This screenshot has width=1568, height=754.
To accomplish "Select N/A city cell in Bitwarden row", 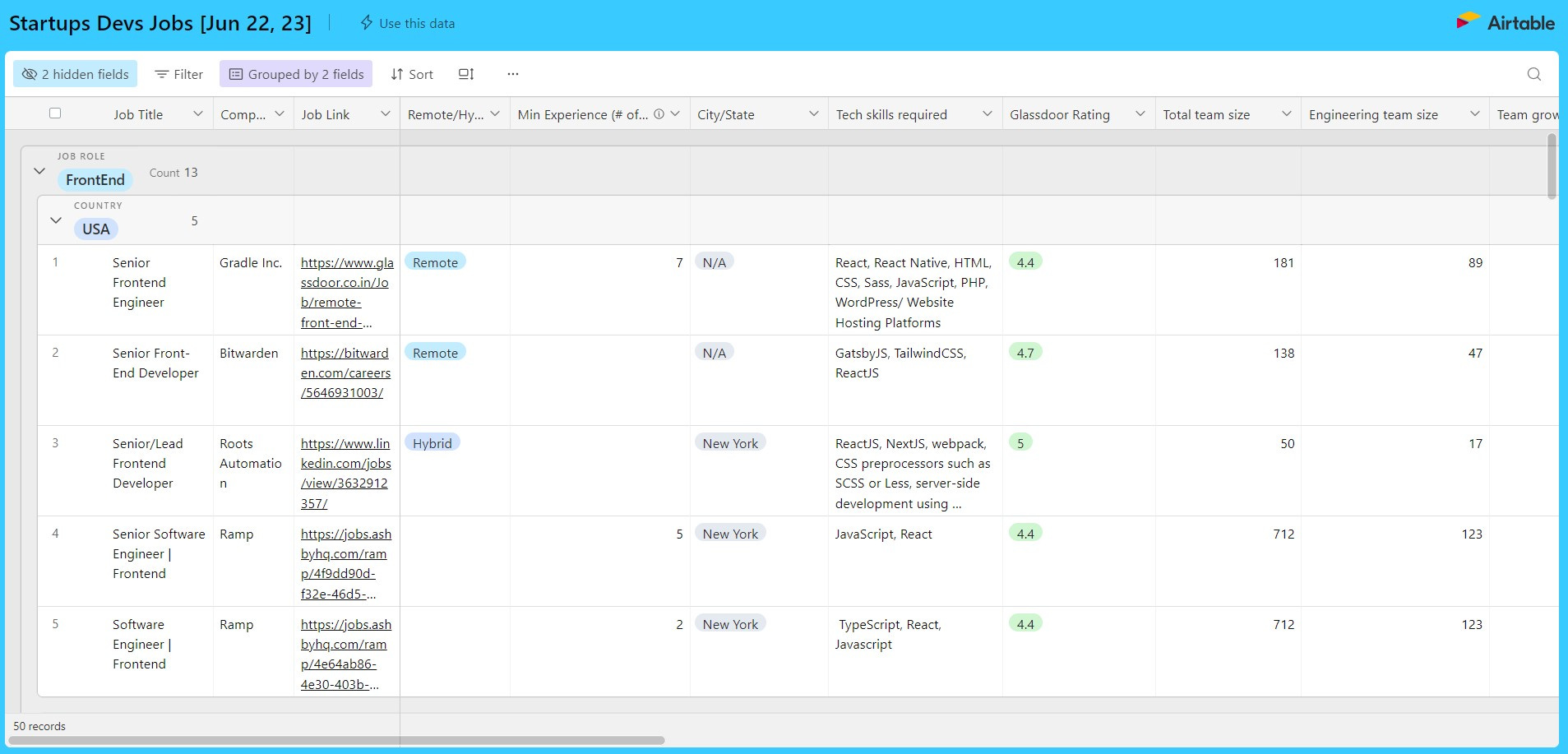I will click(759, 380).
